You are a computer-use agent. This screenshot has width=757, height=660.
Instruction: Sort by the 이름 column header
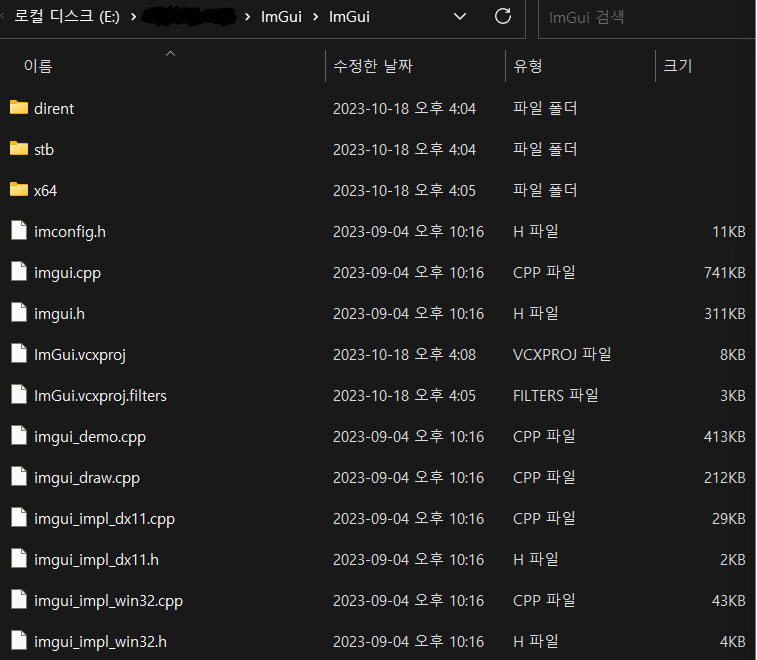click(38, 66)
